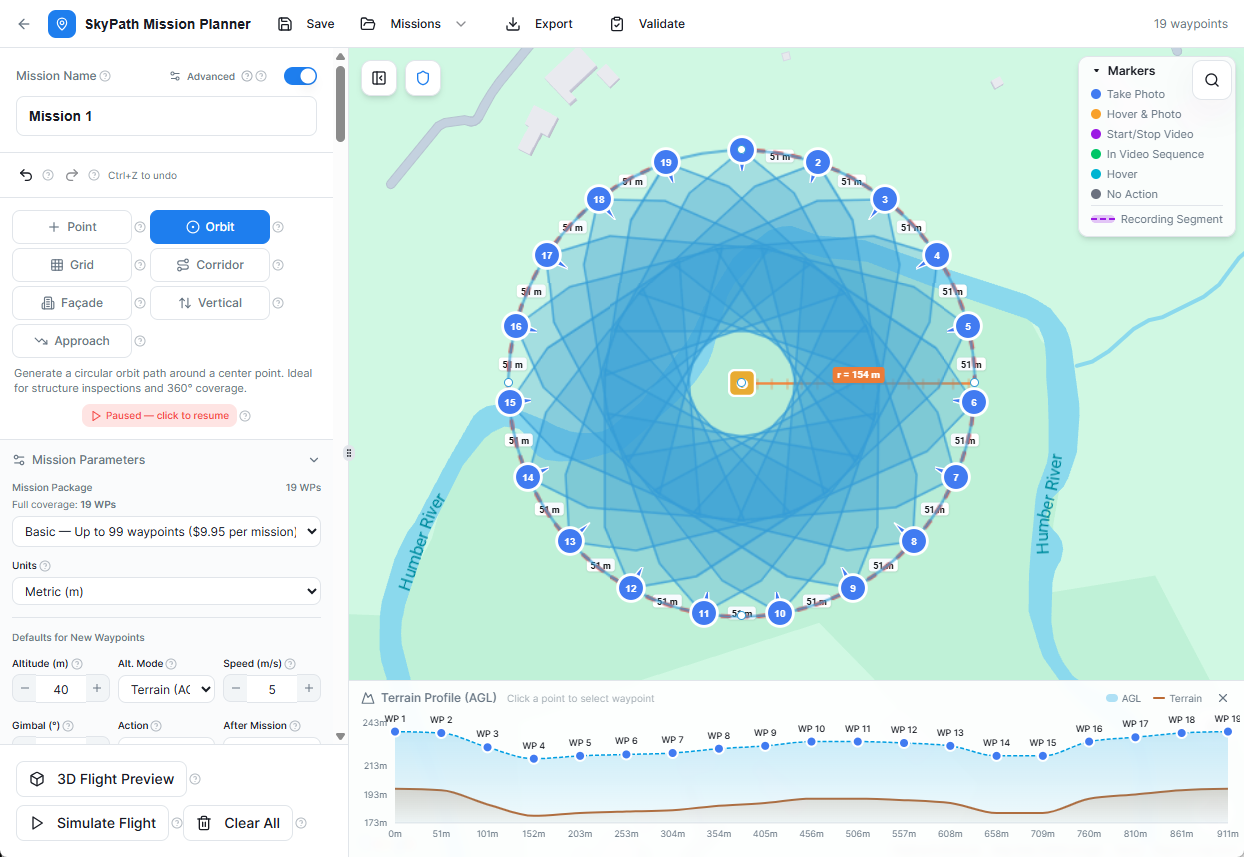Decrease the default altitude value
The image size is (1244, 857).
[24, 689]
